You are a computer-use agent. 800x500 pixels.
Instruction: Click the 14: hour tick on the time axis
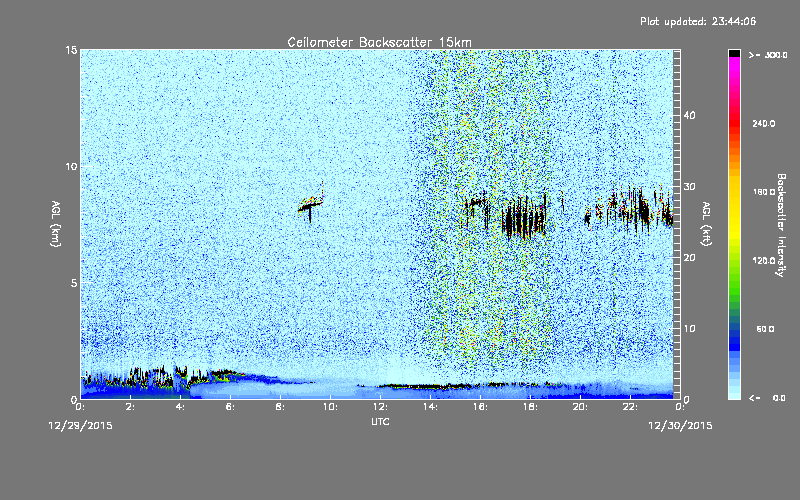point(430,407)
